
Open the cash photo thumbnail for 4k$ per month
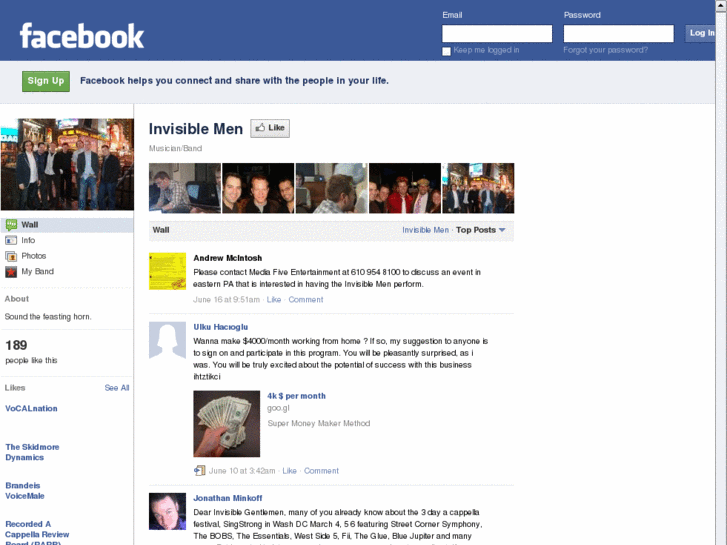[x=227, y=423]
